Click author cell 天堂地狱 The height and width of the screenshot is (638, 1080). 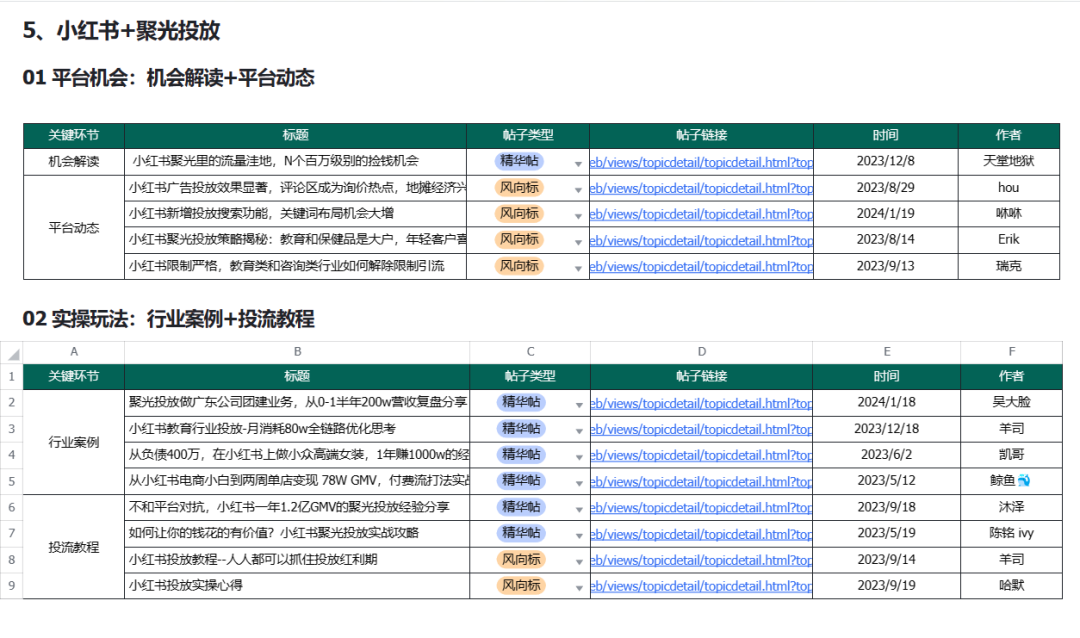pos(1008,161)
